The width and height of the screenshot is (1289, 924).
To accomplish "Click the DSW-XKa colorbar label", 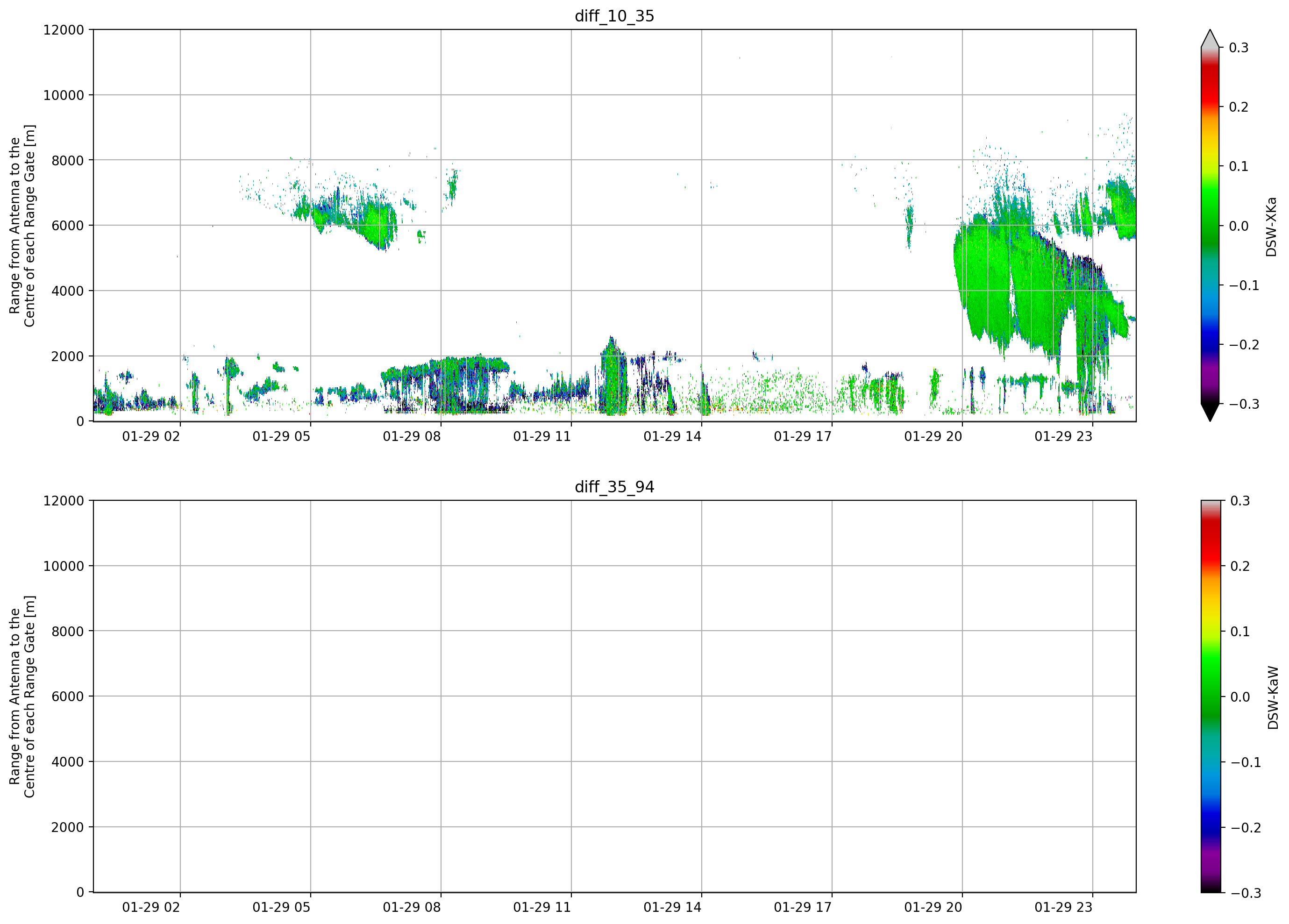I will click(1271, 227).
